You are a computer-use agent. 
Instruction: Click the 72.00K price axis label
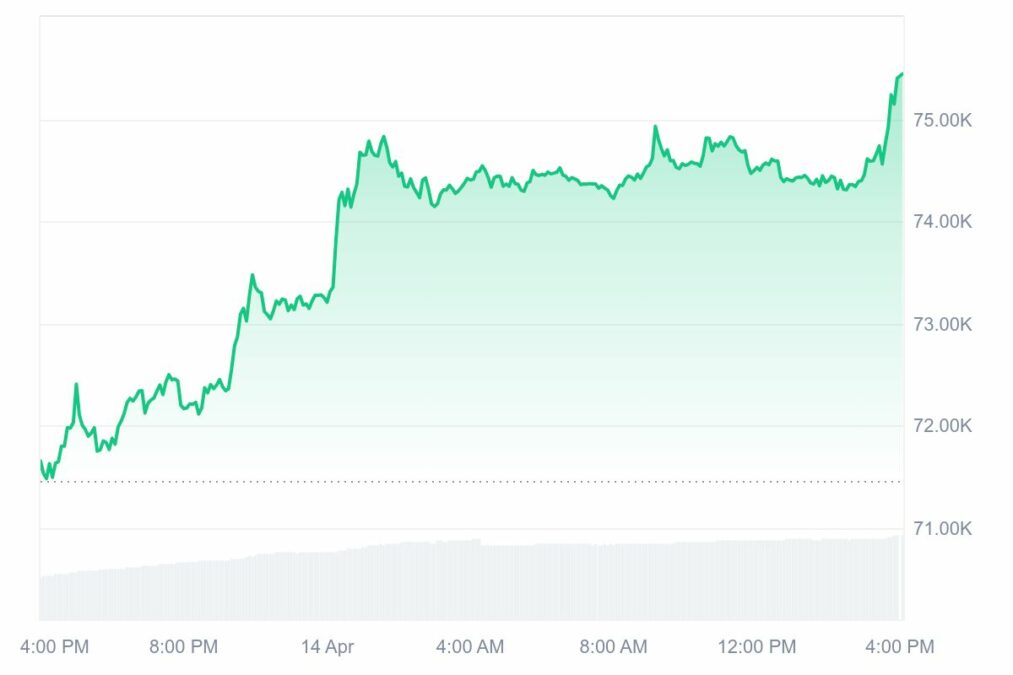tap(941, 426)
